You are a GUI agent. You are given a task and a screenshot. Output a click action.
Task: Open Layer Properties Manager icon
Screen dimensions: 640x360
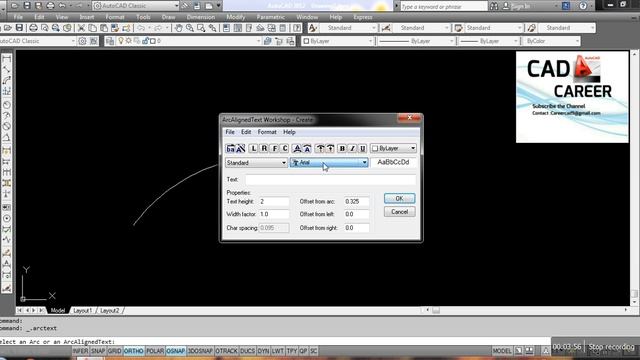[110, 41]
